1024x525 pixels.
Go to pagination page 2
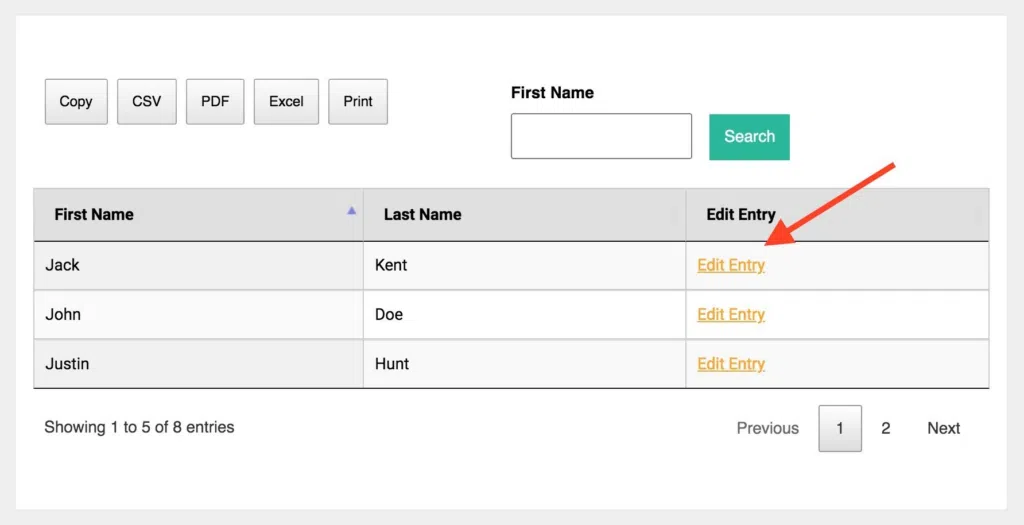click(x=886, y=428)
